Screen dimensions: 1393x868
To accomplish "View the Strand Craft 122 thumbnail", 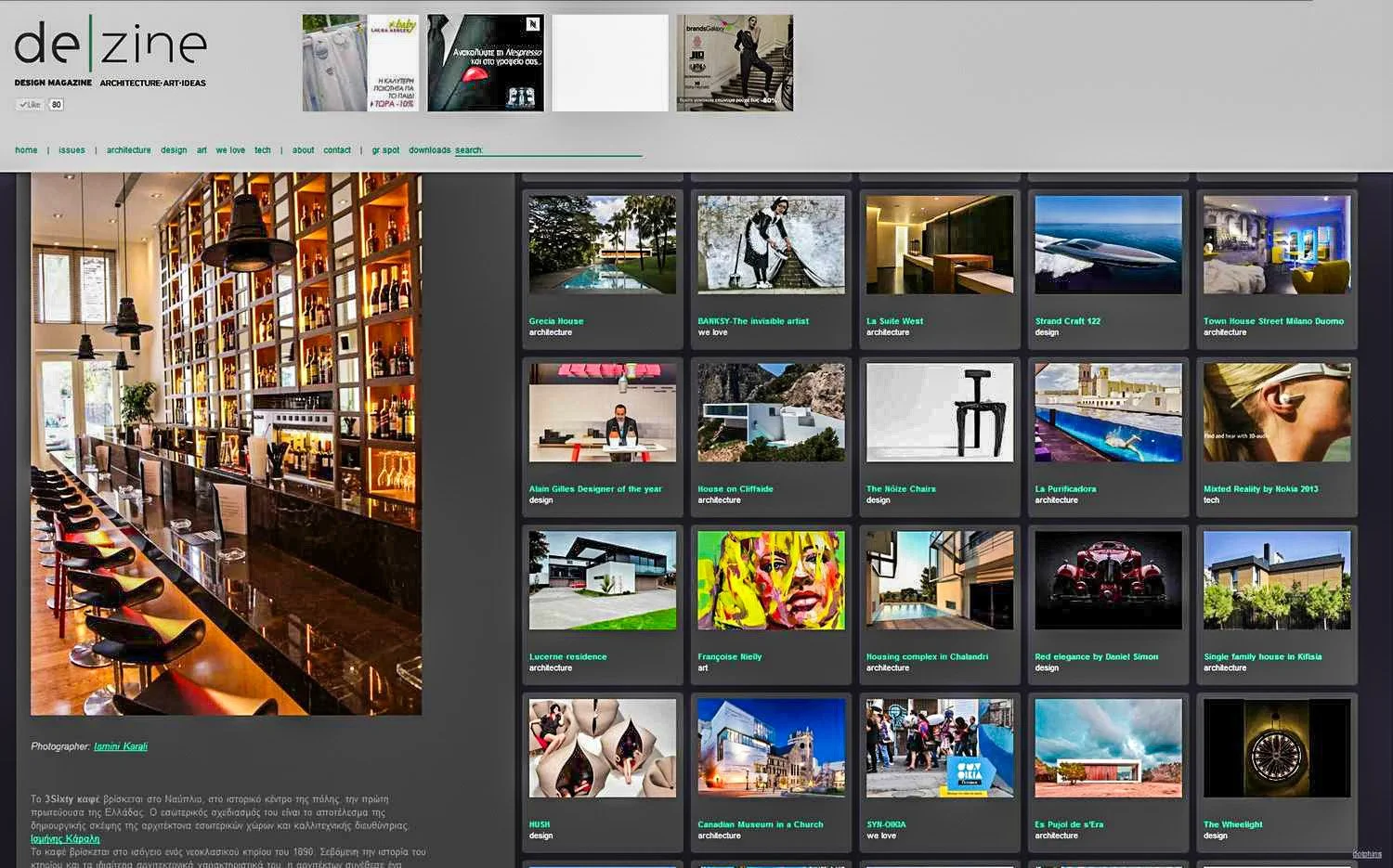I will tap(1109, 245).
